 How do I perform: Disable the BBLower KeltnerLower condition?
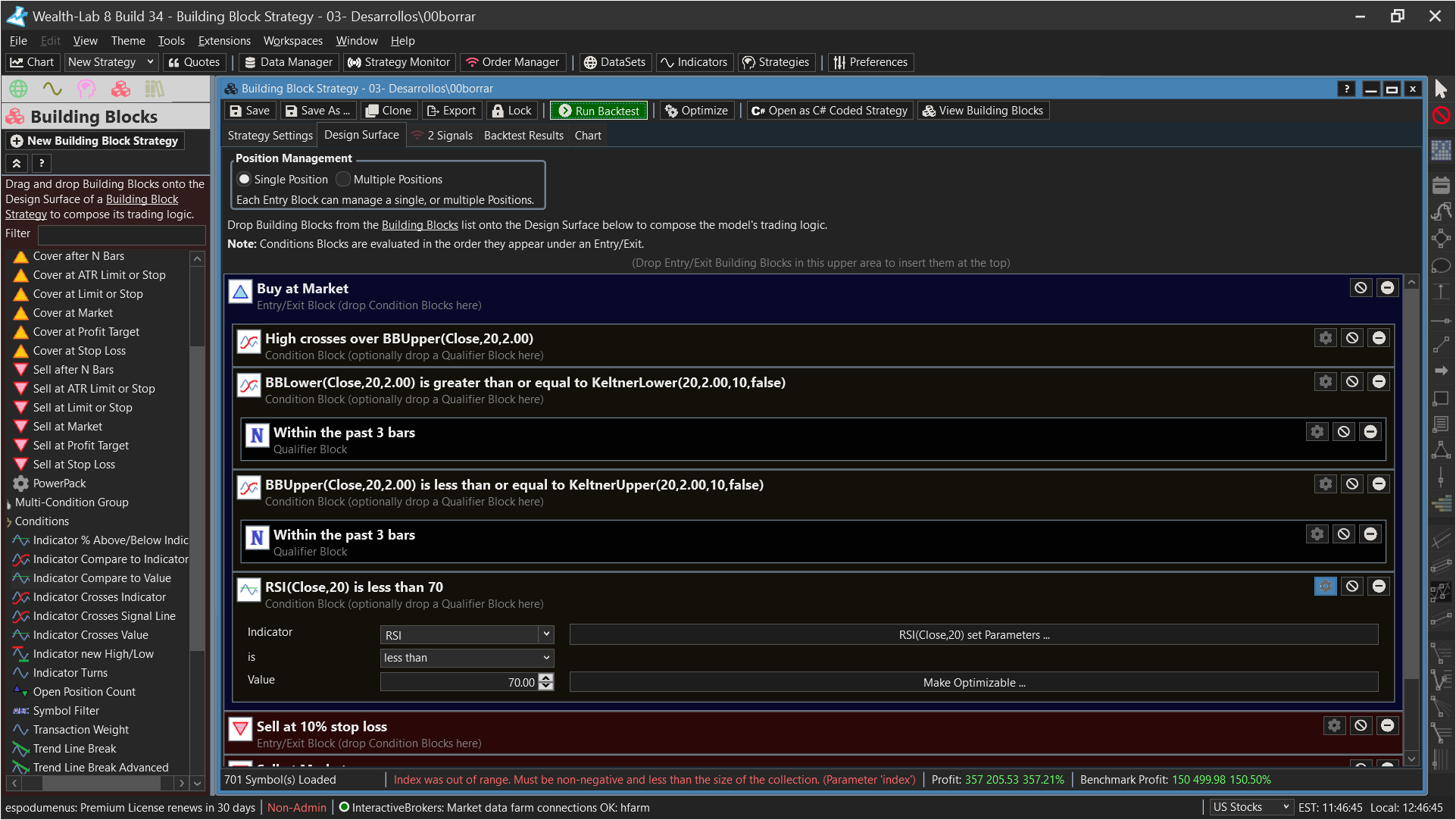(x=1352, y=382)
